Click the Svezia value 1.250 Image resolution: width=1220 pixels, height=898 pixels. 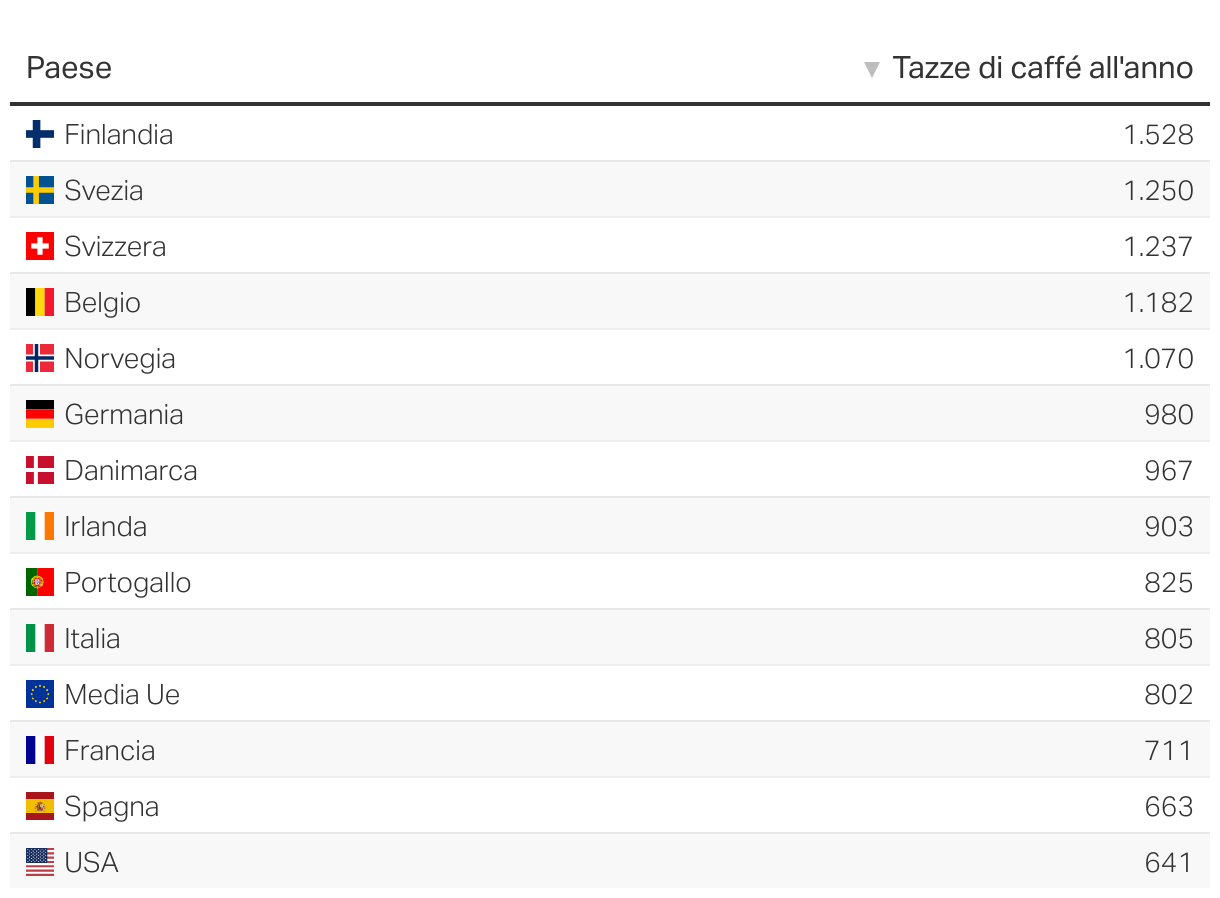click(1158, 190)
